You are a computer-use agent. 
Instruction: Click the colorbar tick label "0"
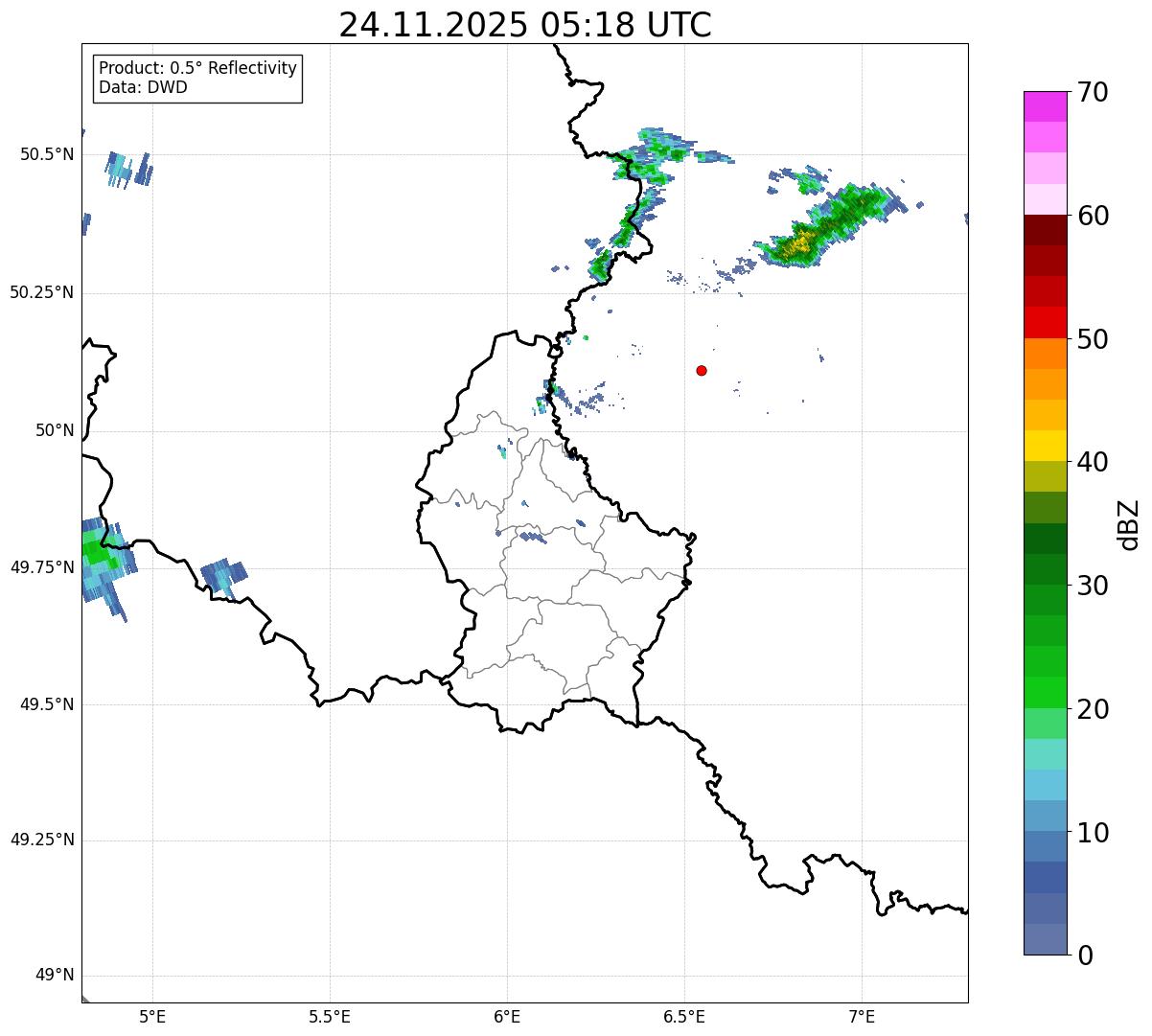click(x=1085, y=955)
